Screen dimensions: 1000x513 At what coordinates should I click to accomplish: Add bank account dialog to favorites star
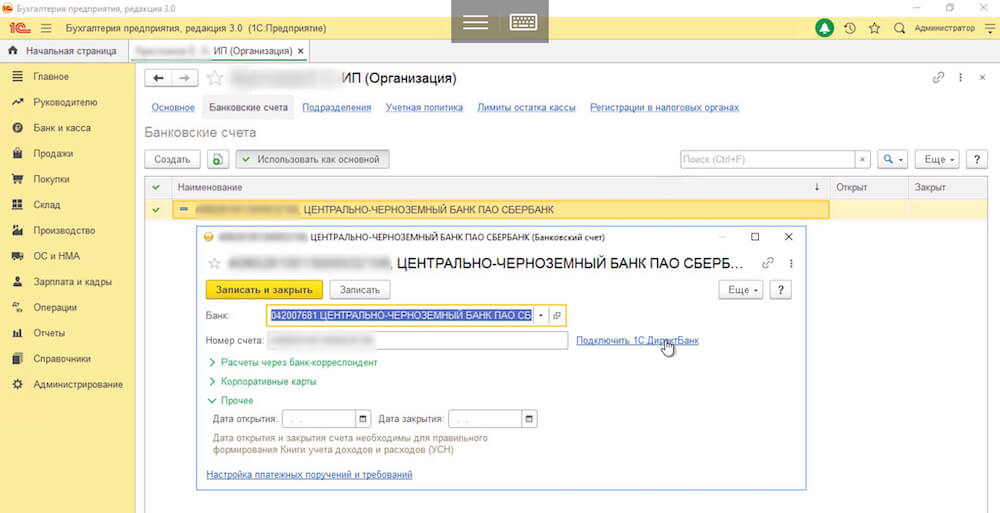tap(215, 263)
